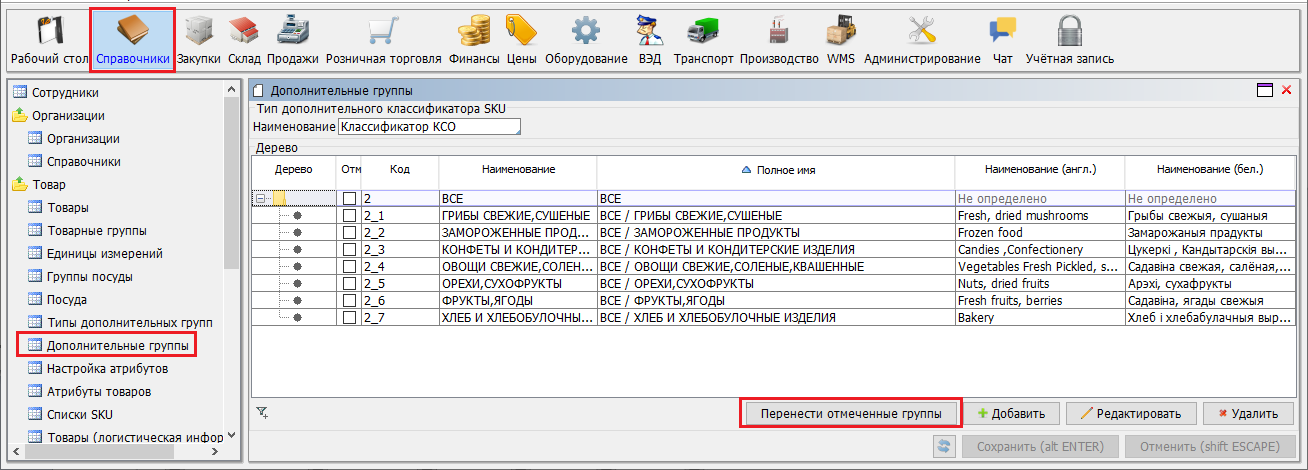Tick the checkbox for ФРУКТЫ,ЯГОДЫ row

pyautogui.click(x=349, y=301)
